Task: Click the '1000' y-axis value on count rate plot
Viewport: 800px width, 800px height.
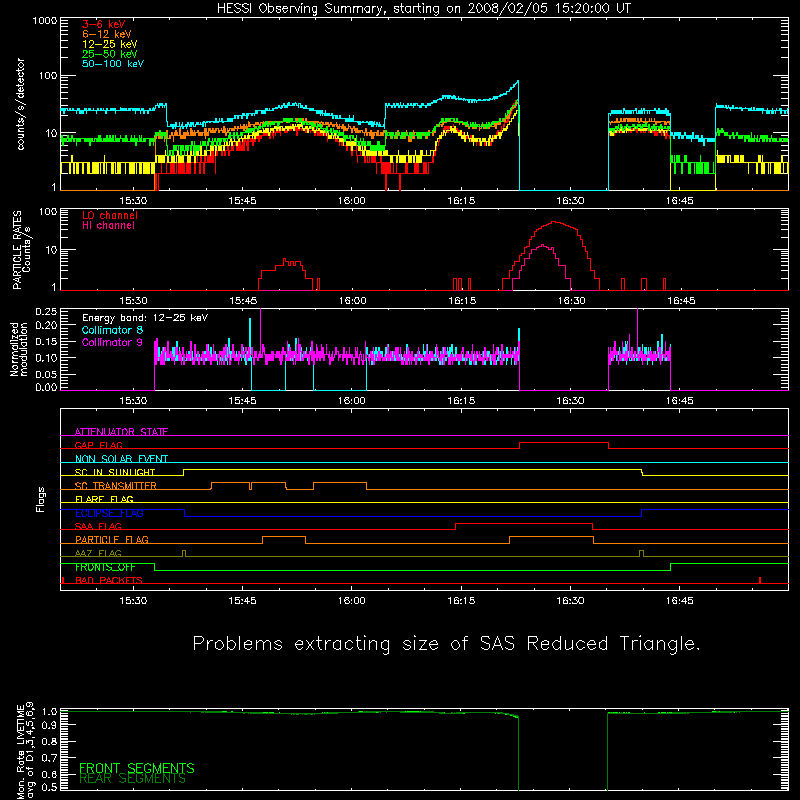Action: [x=45, y=20]
